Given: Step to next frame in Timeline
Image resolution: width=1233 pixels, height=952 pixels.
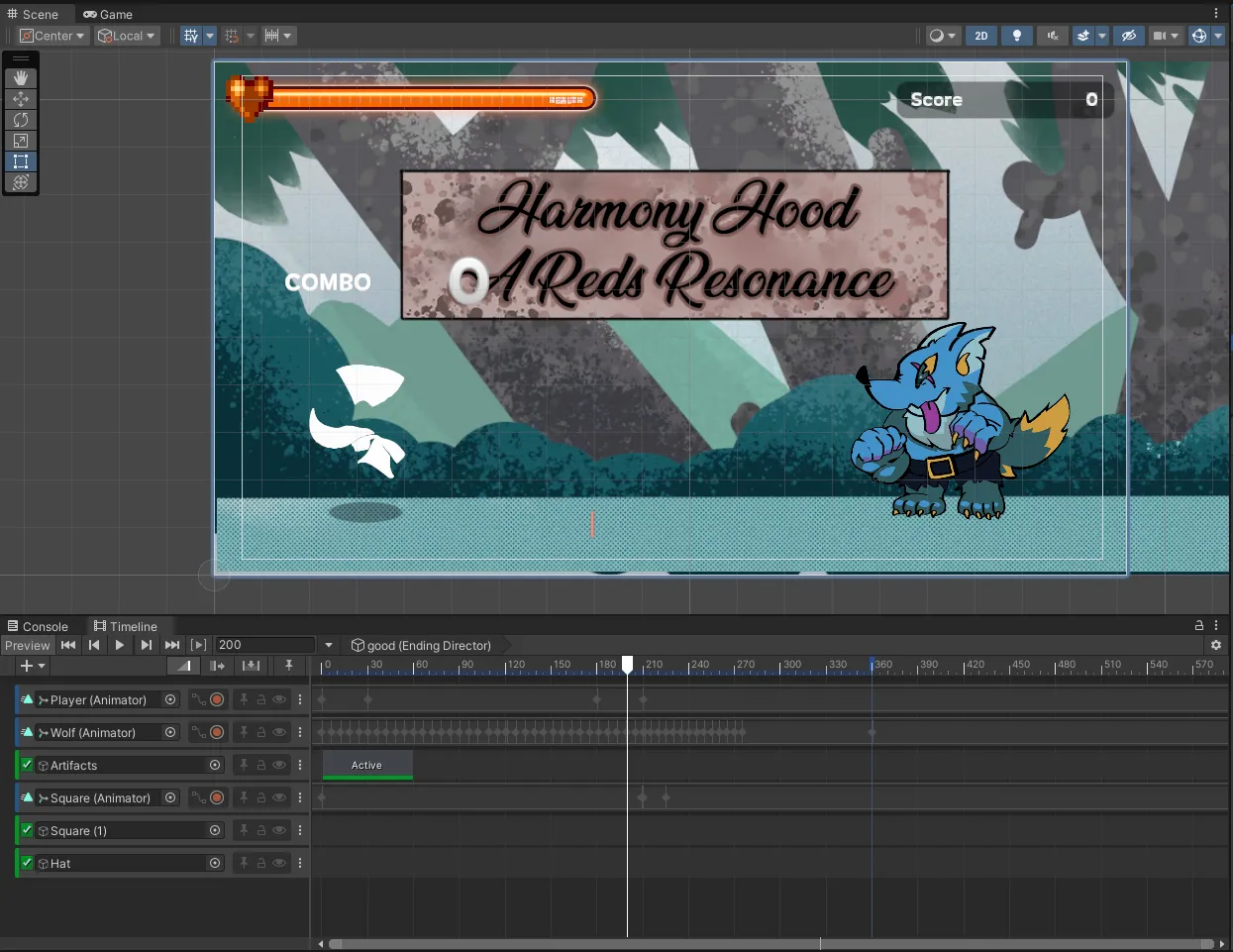Looking at the screenshot, I should tap(147, 645).
